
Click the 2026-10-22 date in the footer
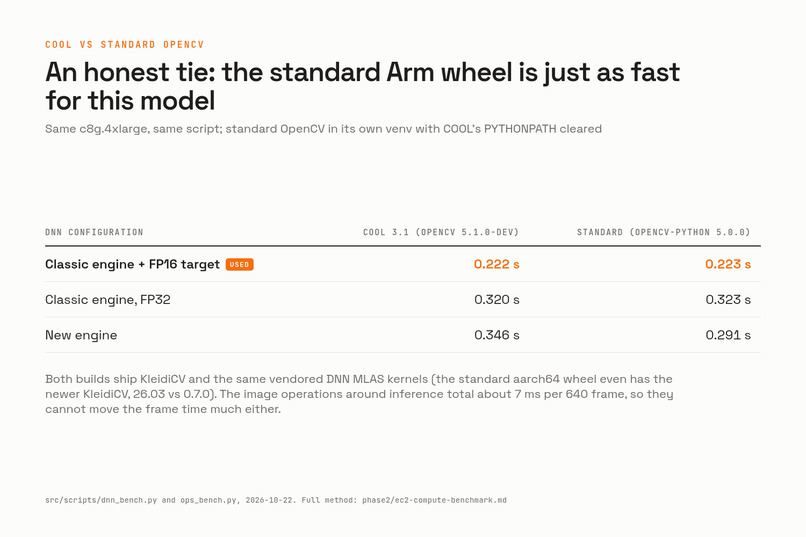click(x=270, y=500)
